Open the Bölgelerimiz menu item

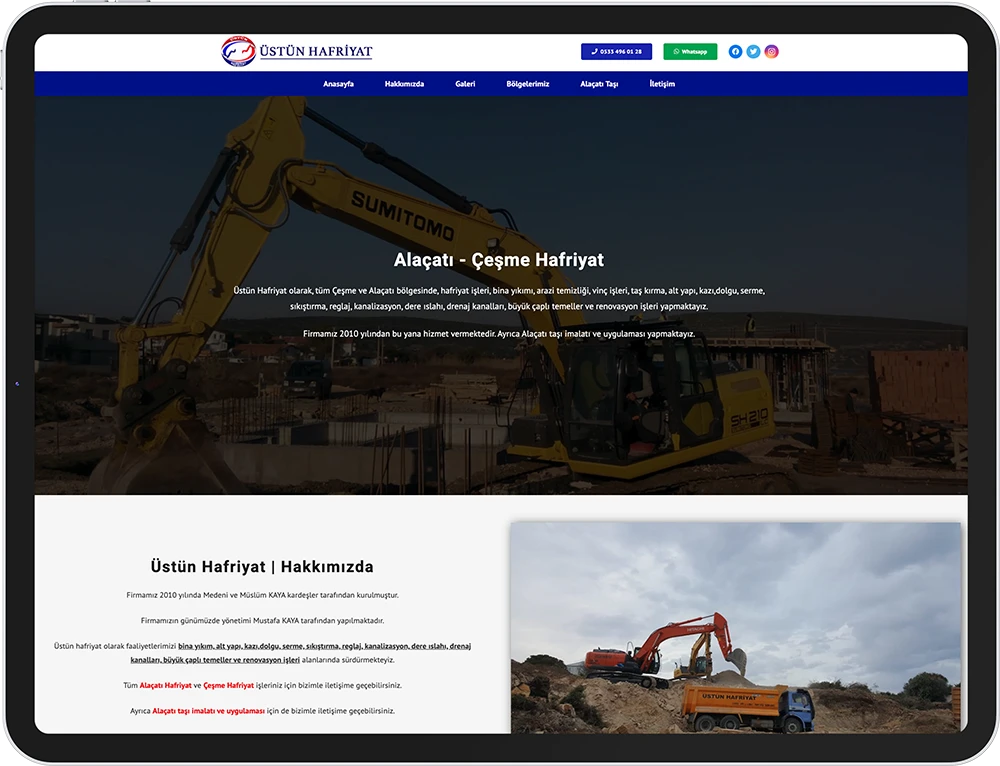click(528, 84)
